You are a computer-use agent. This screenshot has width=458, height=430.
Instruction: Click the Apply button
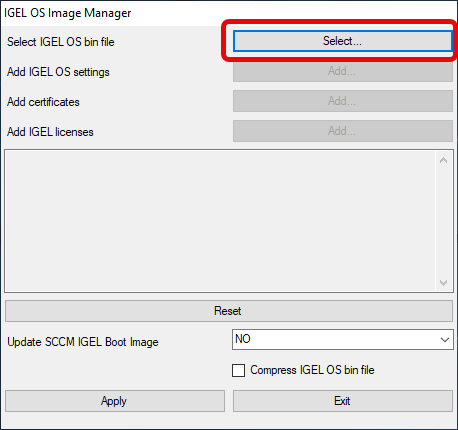click(x=115, y=401)
